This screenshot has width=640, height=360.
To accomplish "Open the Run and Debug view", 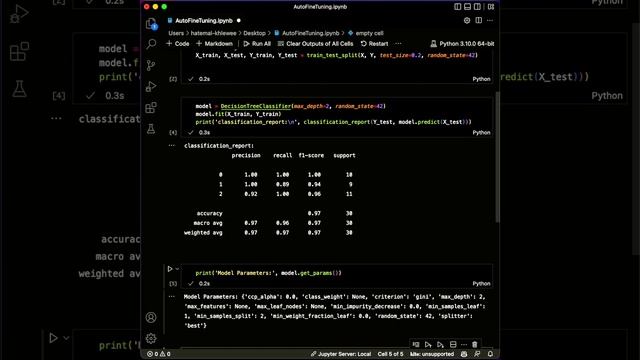I will [151, 87].
